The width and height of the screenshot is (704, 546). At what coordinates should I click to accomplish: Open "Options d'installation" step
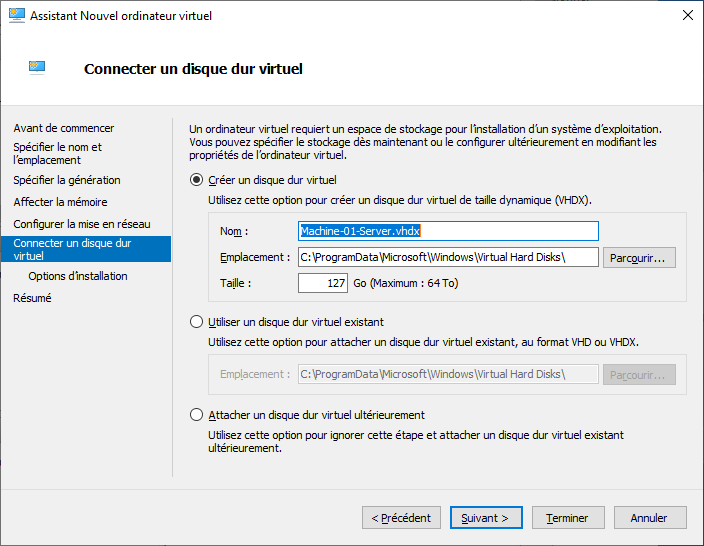point(78,276)
